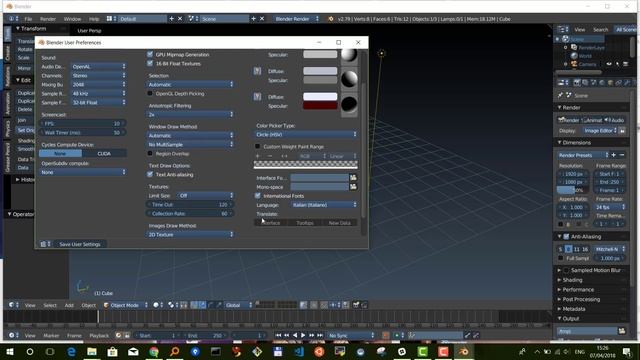
Task: Open the Windows Start menu
Action: click(x=9, y=351)
